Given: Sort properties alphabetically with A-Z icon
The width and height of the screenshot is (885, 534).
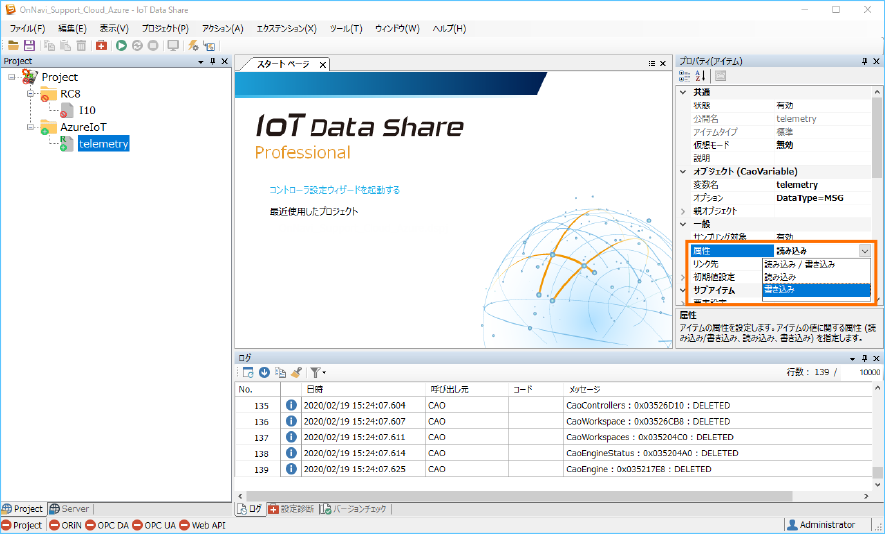Looking at the screenshot, I should (x=700, y=76).
